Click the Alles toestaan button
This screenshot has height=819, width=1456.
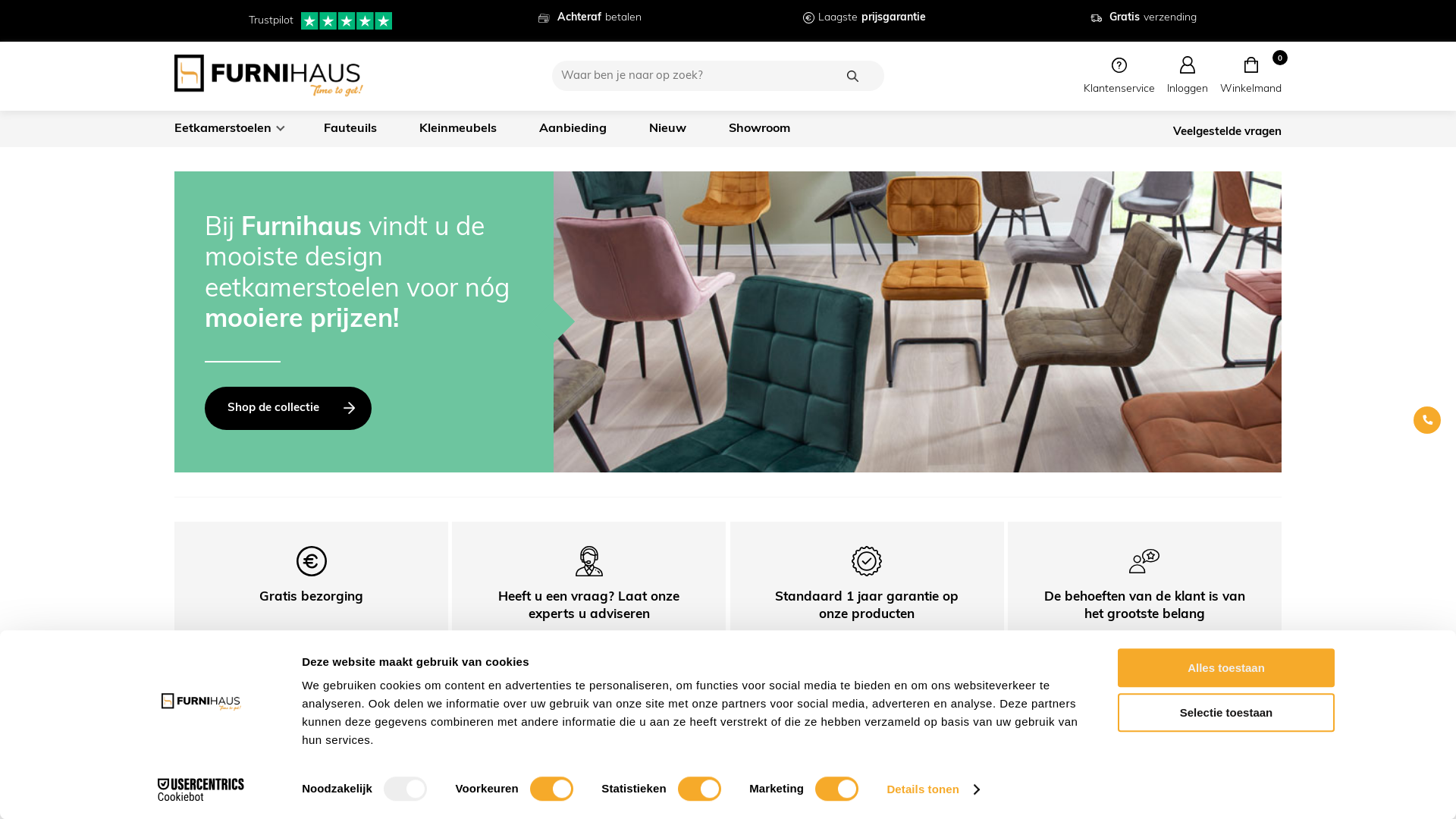pos(1225,668)
